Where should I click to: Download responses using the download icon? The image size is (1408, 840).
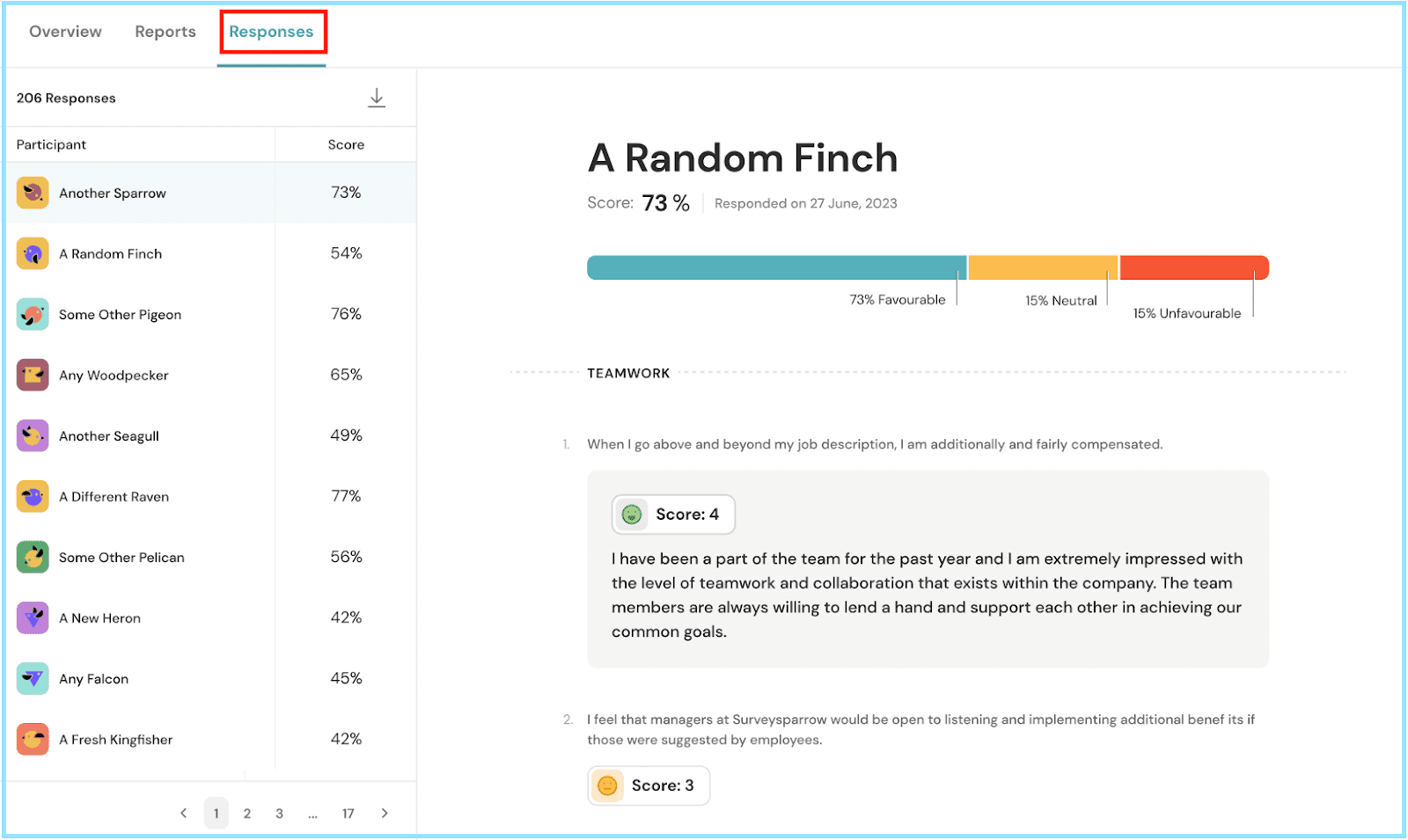tap(377, 98)
